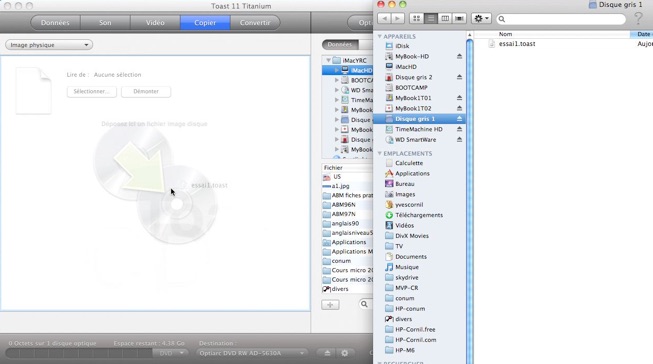Expand the WD SmartWare node in Toast browser
The width and height of the screenshot is (653, 364).
point(336,90)
